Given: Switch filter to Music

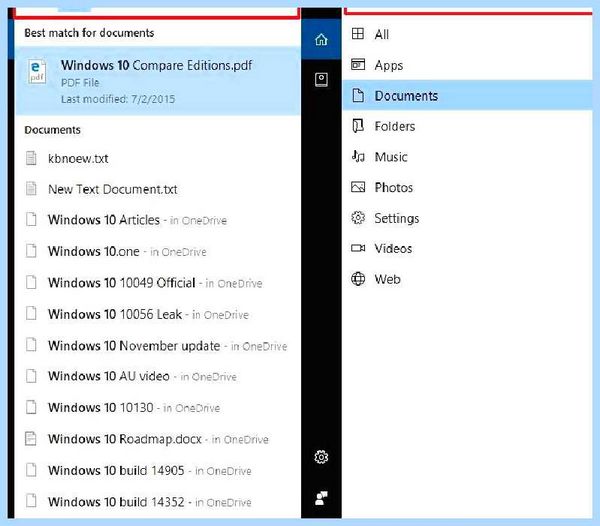Looking at the screenshot, I should click(467, 156).
